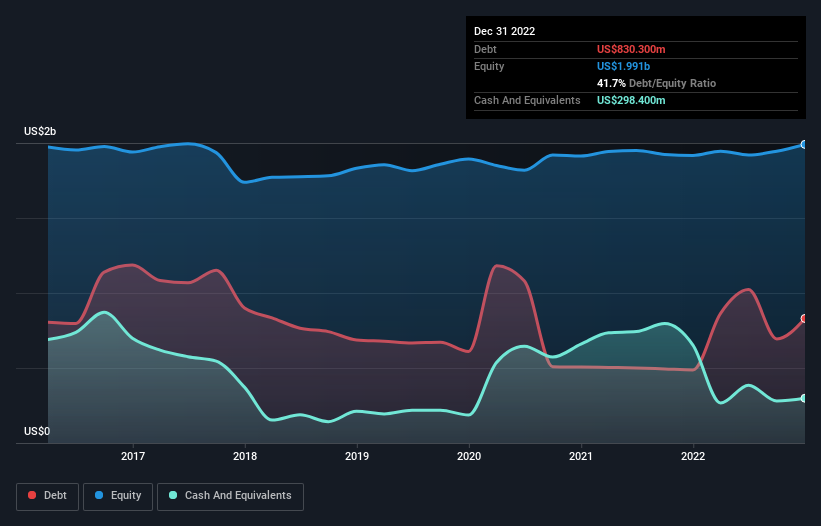821x526 pixels.
Task: Click the US$298.400m cash value
Action: pyautogui.click(x=631, y=100)
